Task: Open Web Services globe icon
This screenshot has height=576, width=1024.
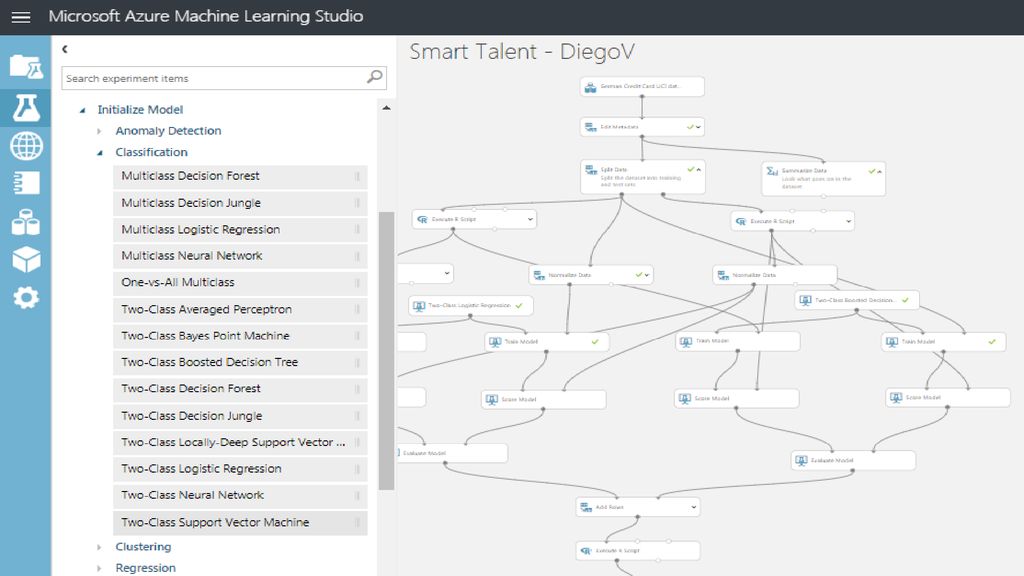Action: click(26, 146)
